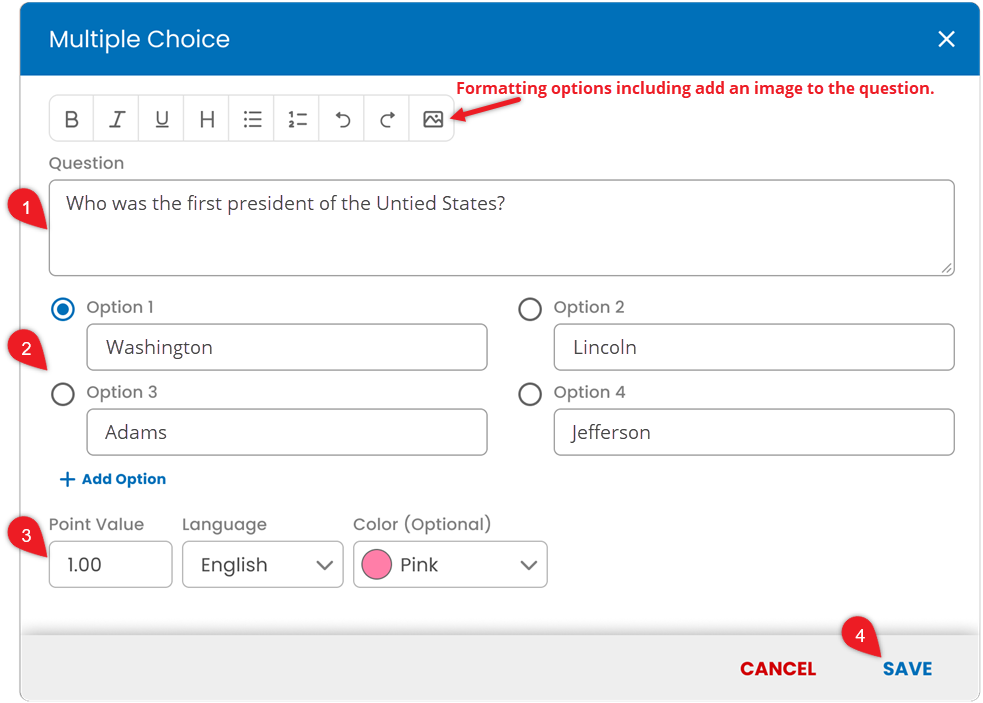Open the Language dropdown showing English
The image size is (983, 703).
(x=263, y=564)
